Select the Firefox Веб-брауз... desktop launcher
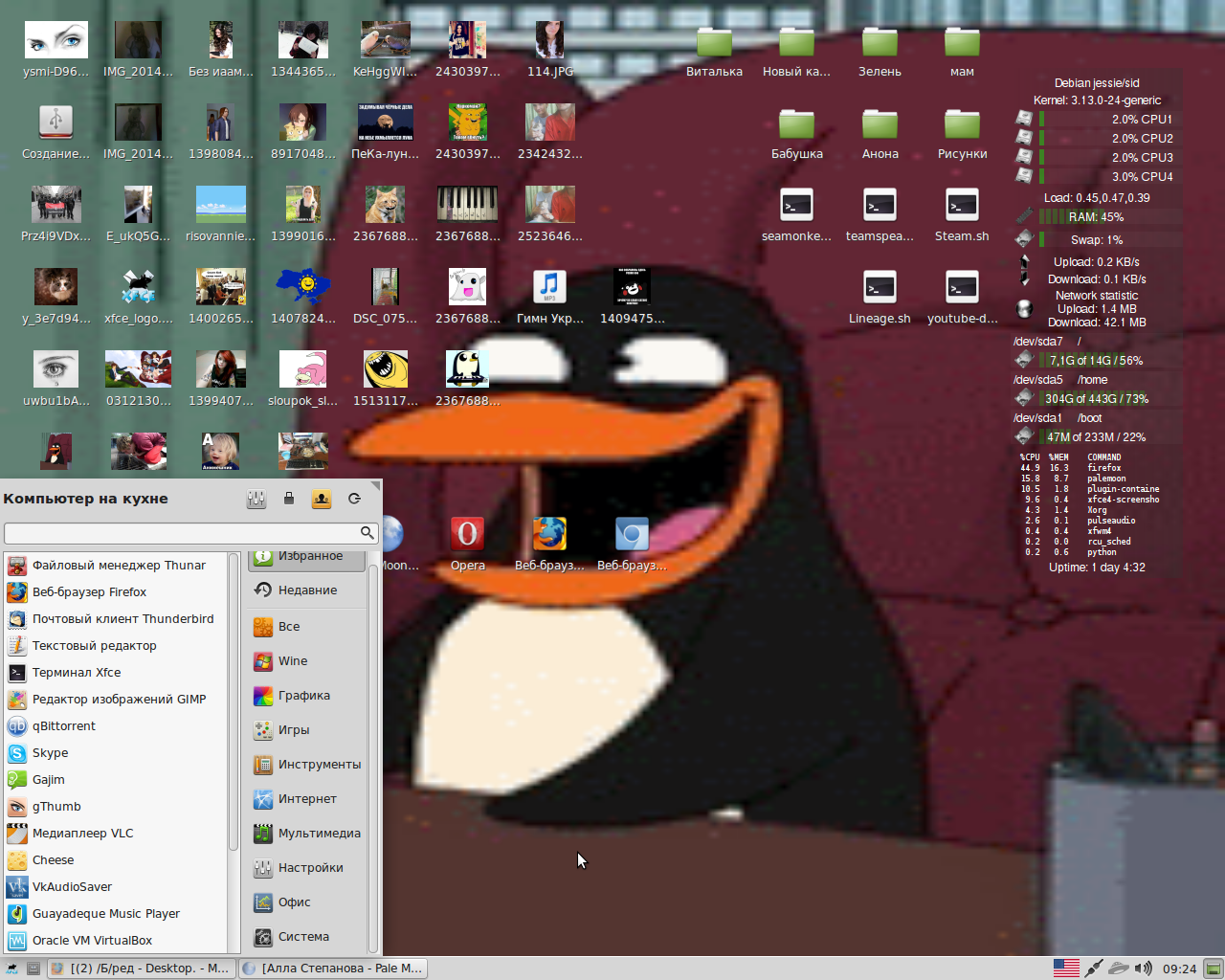1225x980 pixels. 549,543
